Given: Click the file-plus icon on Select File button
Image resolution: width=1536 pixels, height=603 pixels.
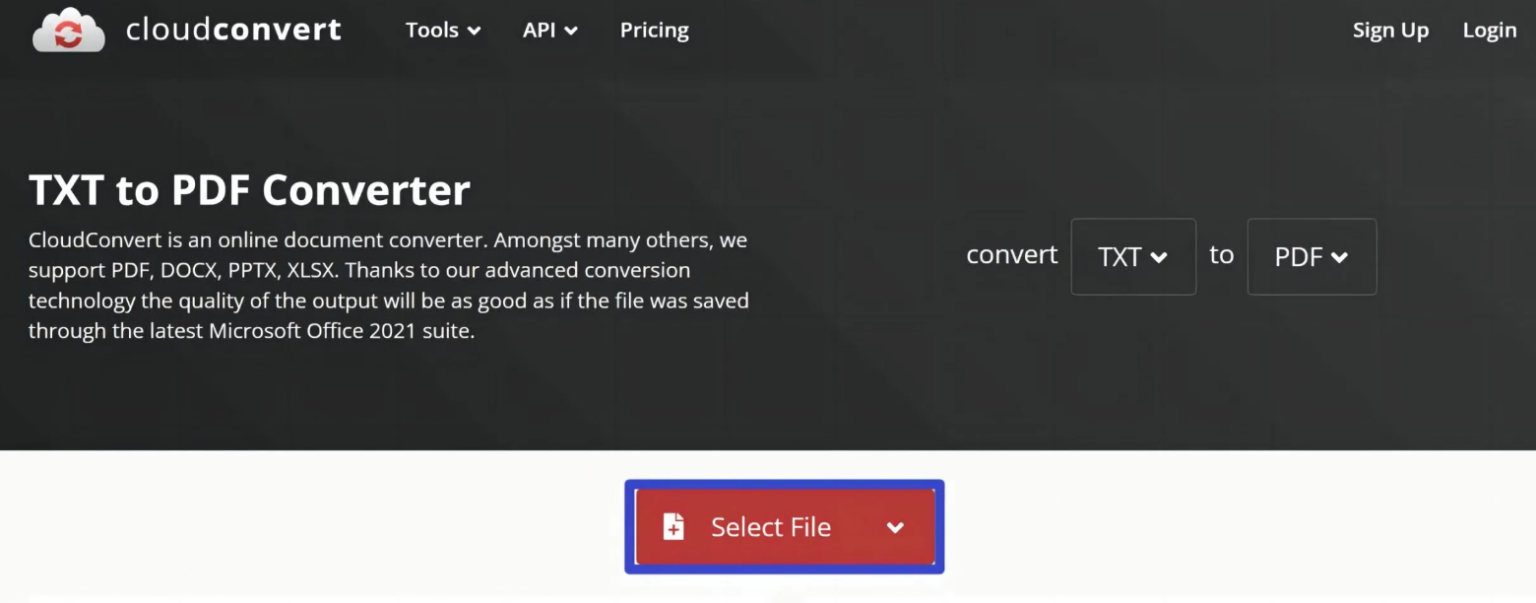Looking at the screenshot, I should (675, 527).
